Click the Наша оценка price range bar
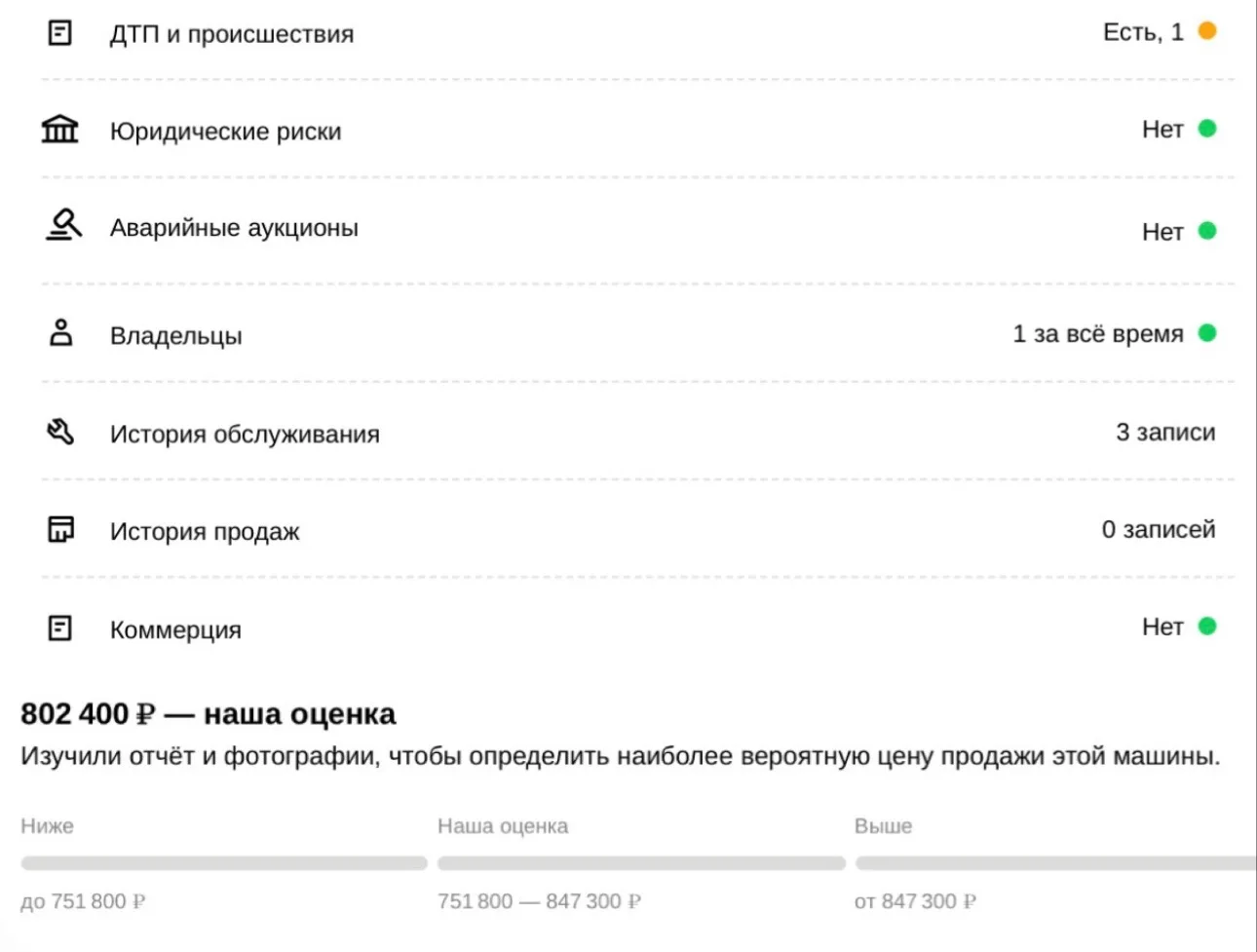 [x=641, y=863]
